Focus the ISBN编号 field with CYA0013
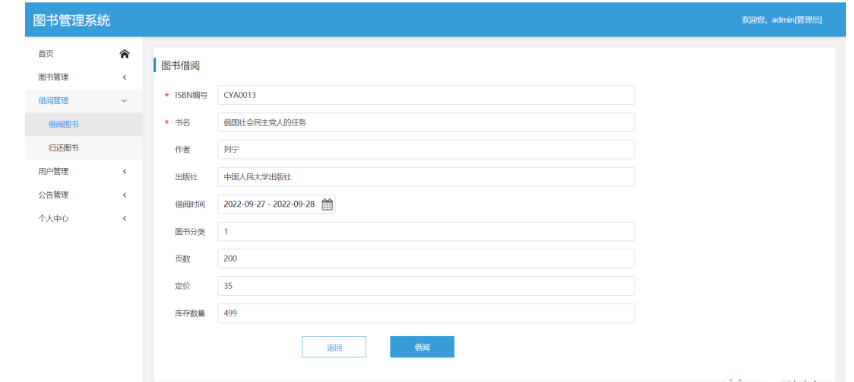The image size is (854, 382). tap(426, 95)
